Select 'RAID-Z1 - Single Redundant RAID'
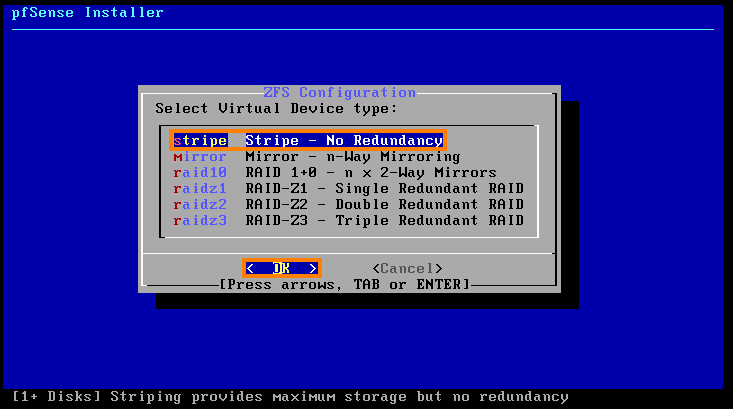The image size is (733, 409). tap(384, 189)
